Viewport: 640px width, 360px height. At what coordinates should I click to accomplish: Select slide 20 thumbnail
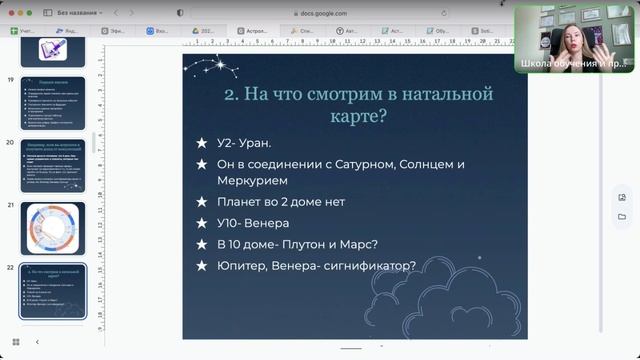pyautogui.click(x=53, y=166)
